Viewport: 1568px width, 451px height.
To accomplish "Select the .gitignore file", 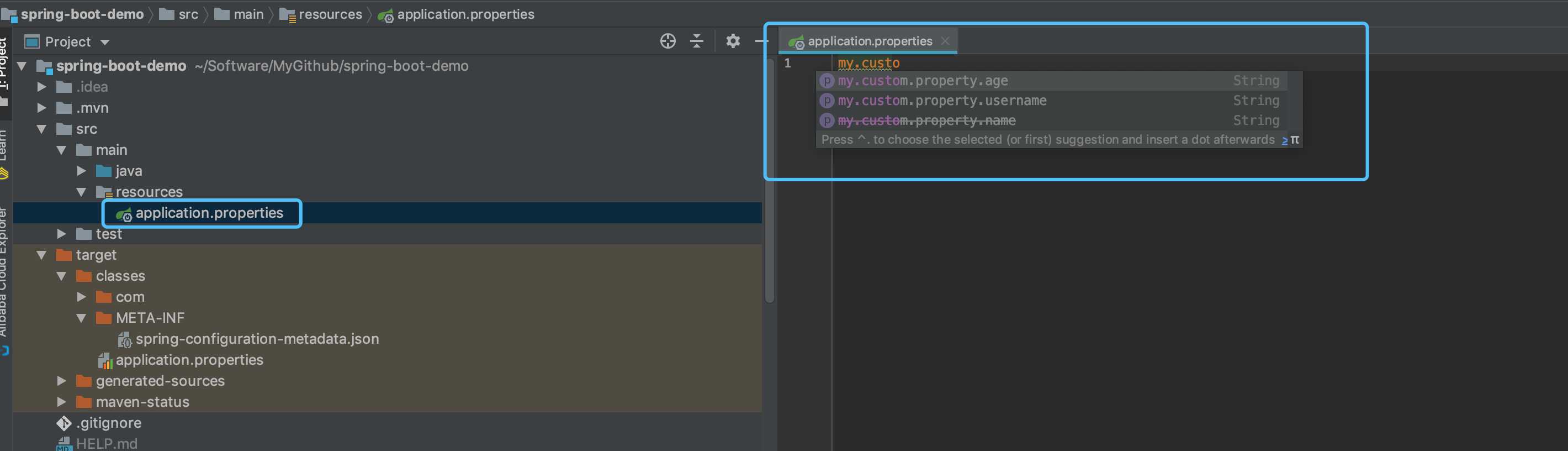I will 108,423.
